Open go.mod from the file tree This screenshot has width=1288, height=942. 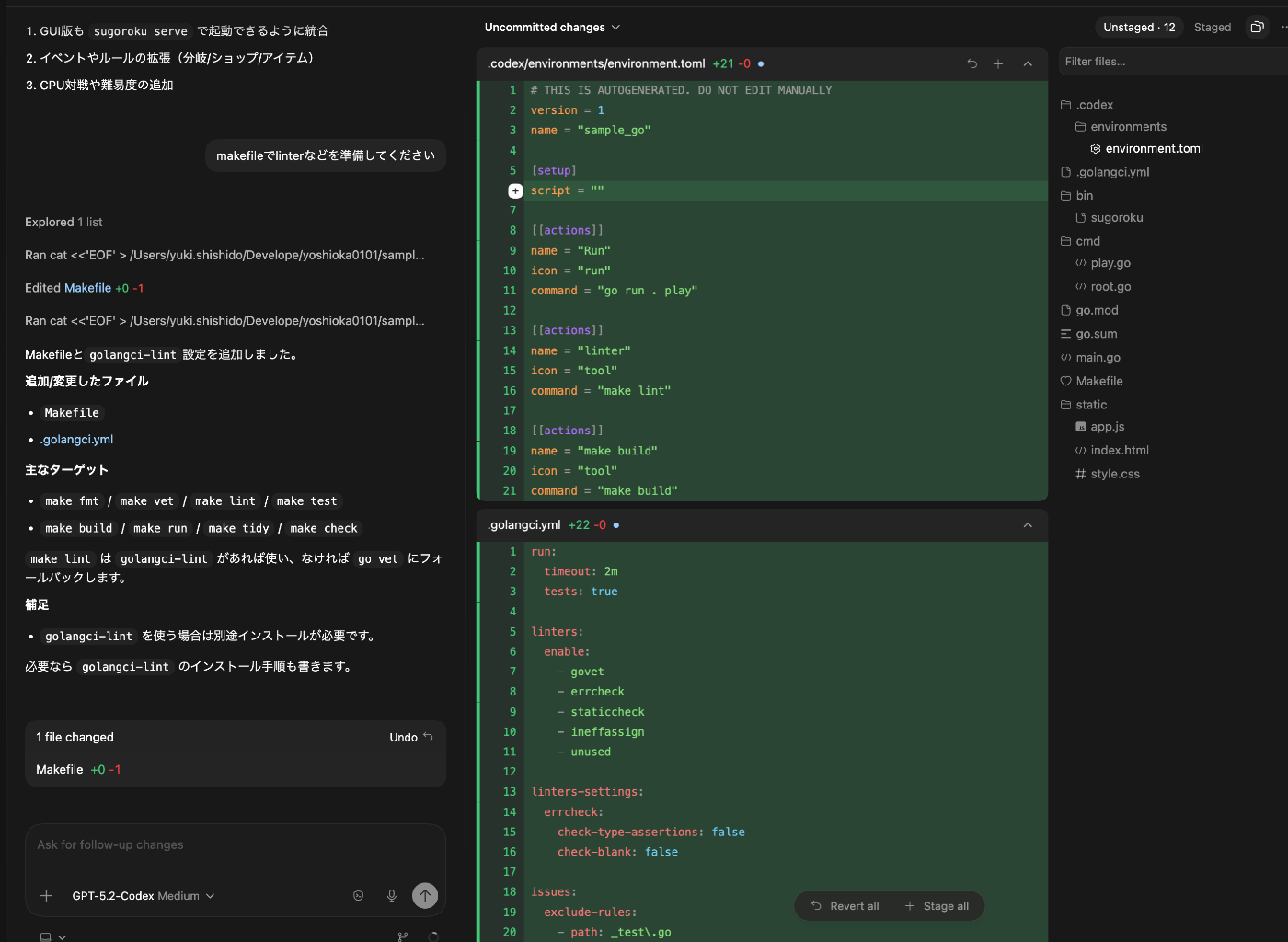1089,311
